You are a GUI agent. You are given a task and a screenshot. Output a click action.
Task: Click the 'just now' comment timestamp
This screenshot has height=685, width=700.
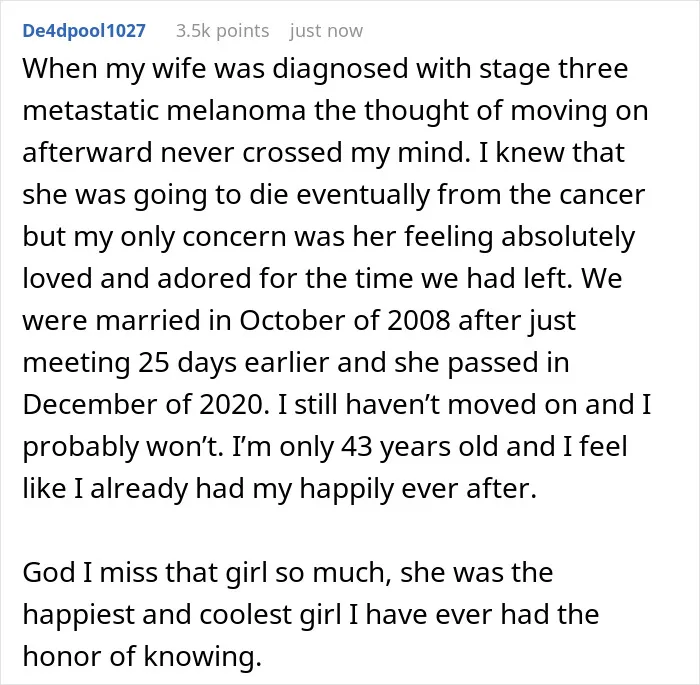pyautogui.click(x=326, y=31)
